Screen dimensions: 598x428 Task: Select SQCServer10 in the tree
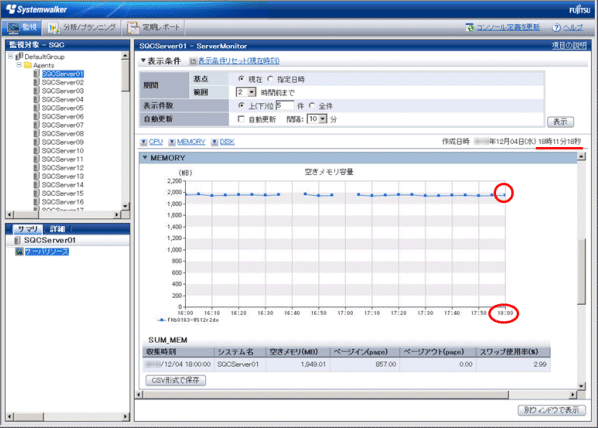pos(63,151)
